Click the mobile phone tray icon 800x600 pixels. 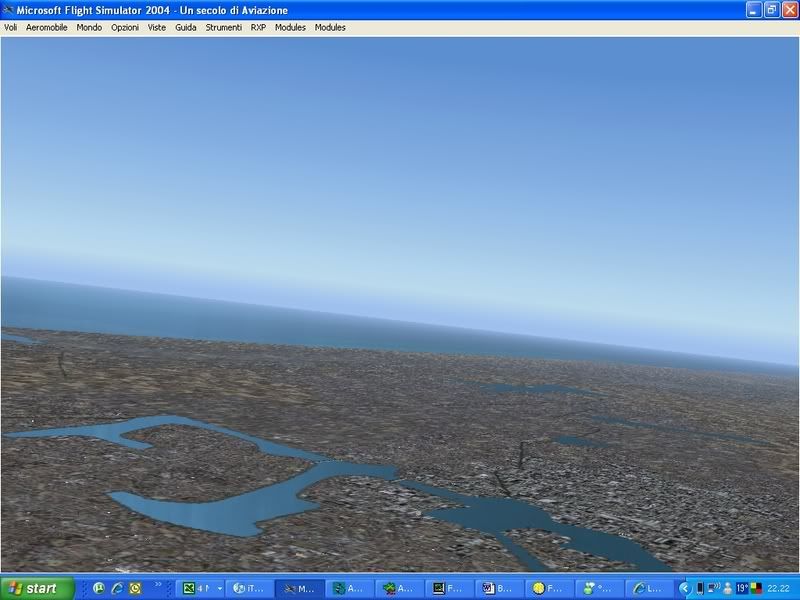[700, 588]
